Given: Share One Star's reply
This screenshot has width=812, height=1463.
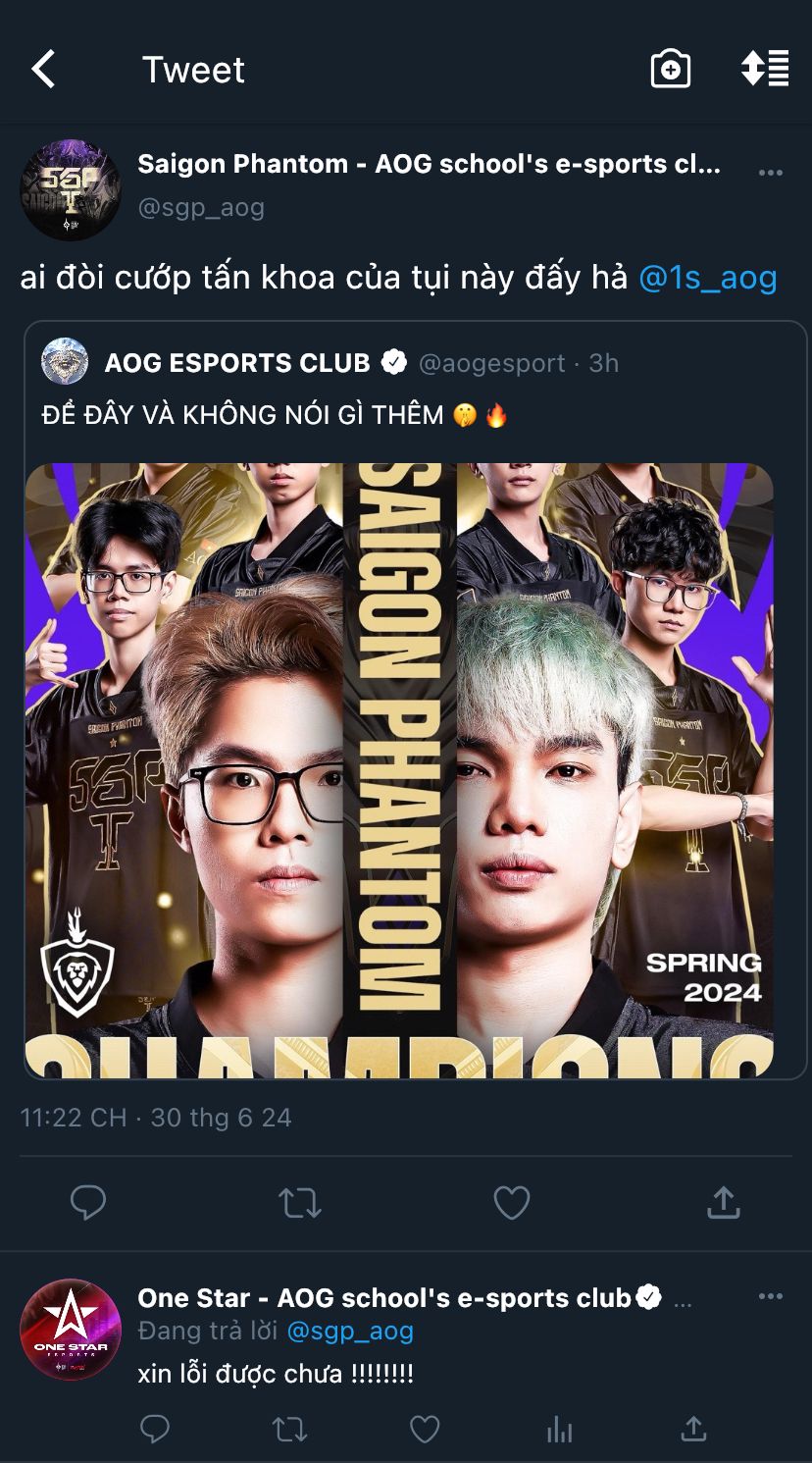Looking at the screenshot, I should (693, 1429).
